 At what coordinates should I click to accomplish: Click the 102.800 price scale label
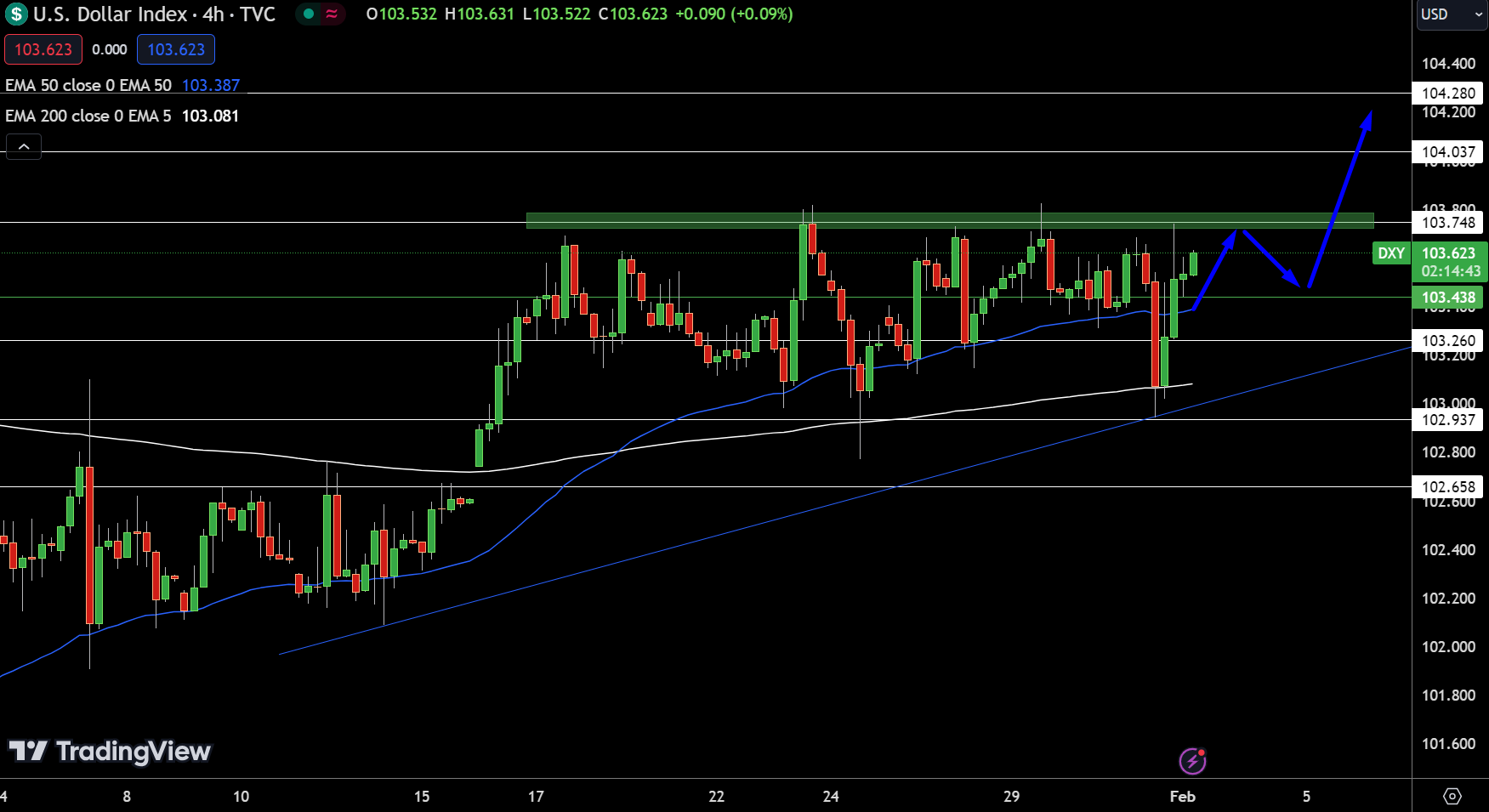1448,452
